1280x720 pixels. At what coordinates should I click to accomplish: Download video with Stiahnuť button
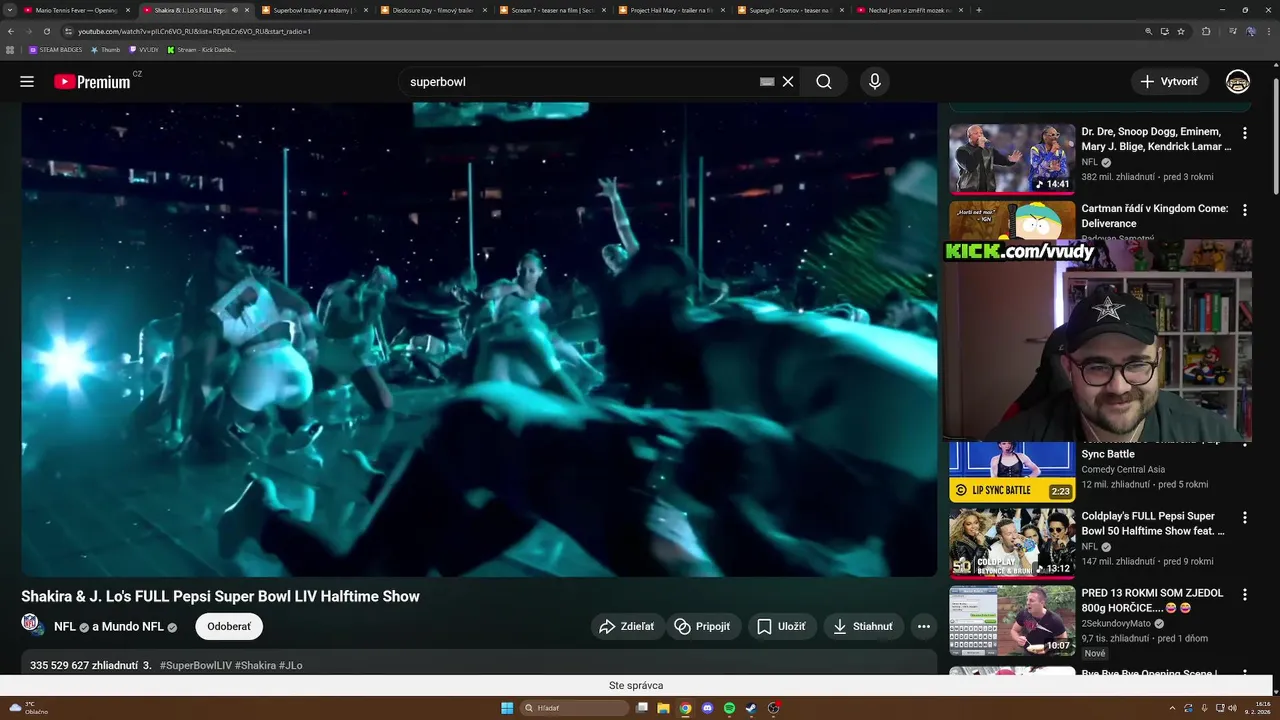(x=864, y=627)
